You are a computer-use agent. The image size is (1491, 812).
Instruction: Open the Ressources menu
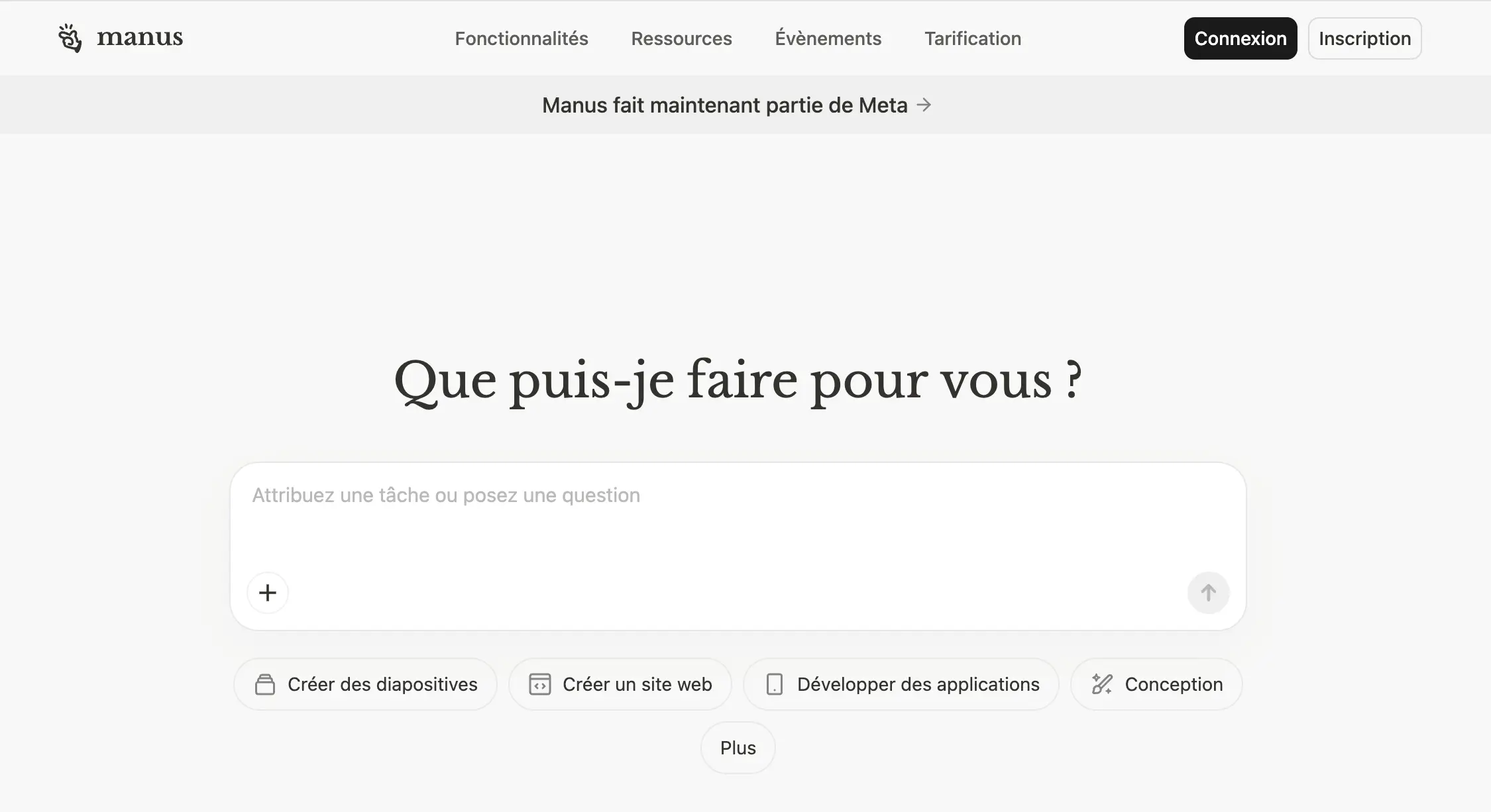681,38
